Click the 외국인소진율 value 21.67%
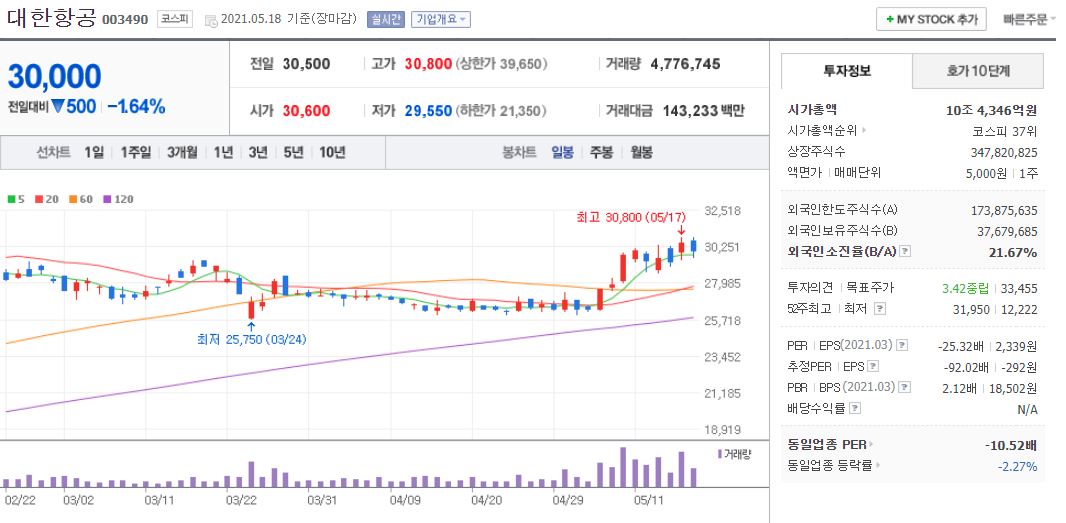The image size is (1066, 523). (1014, 252)
